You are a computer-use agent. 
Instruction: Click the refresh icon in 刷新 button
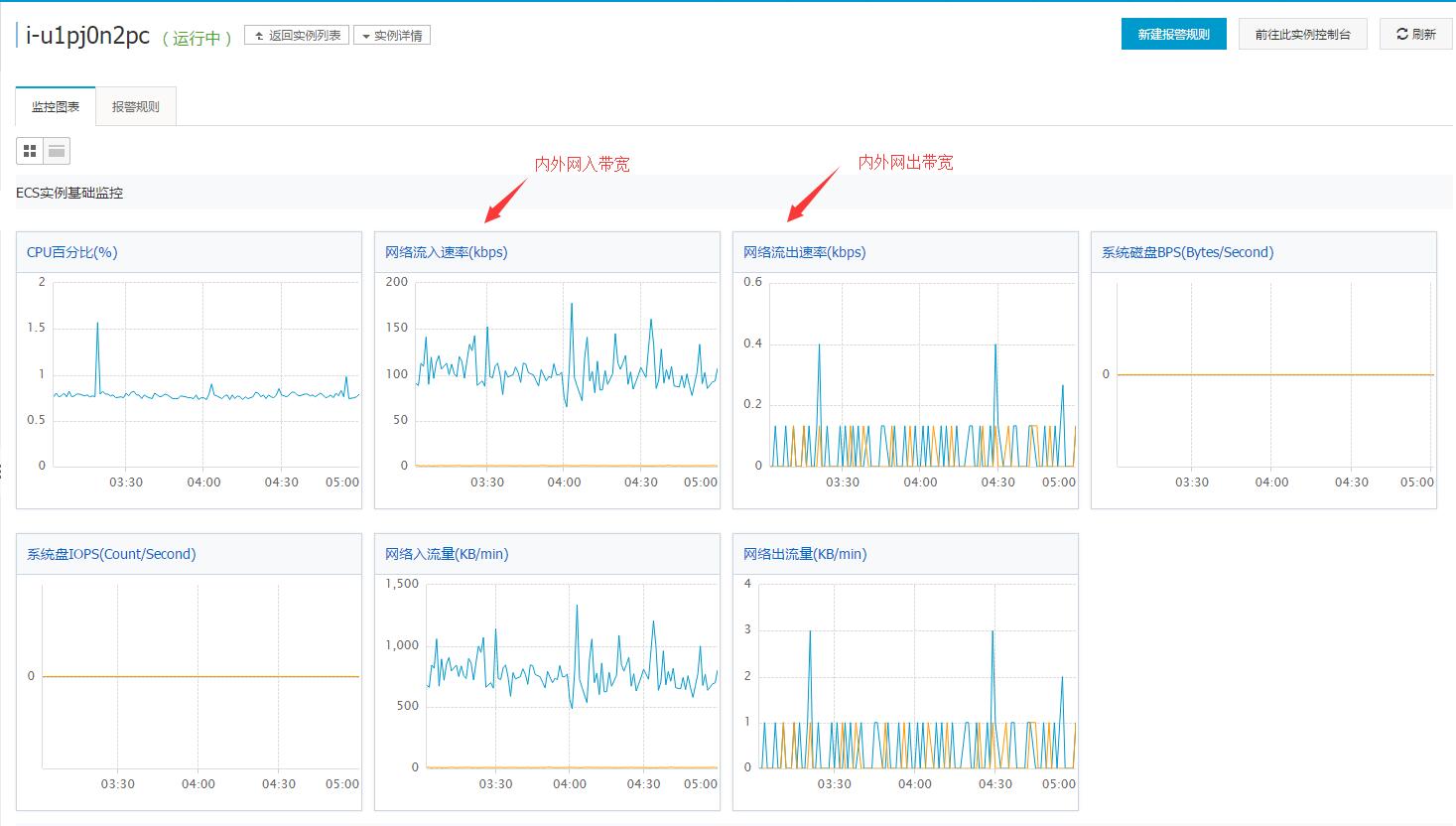point(1402,34)
